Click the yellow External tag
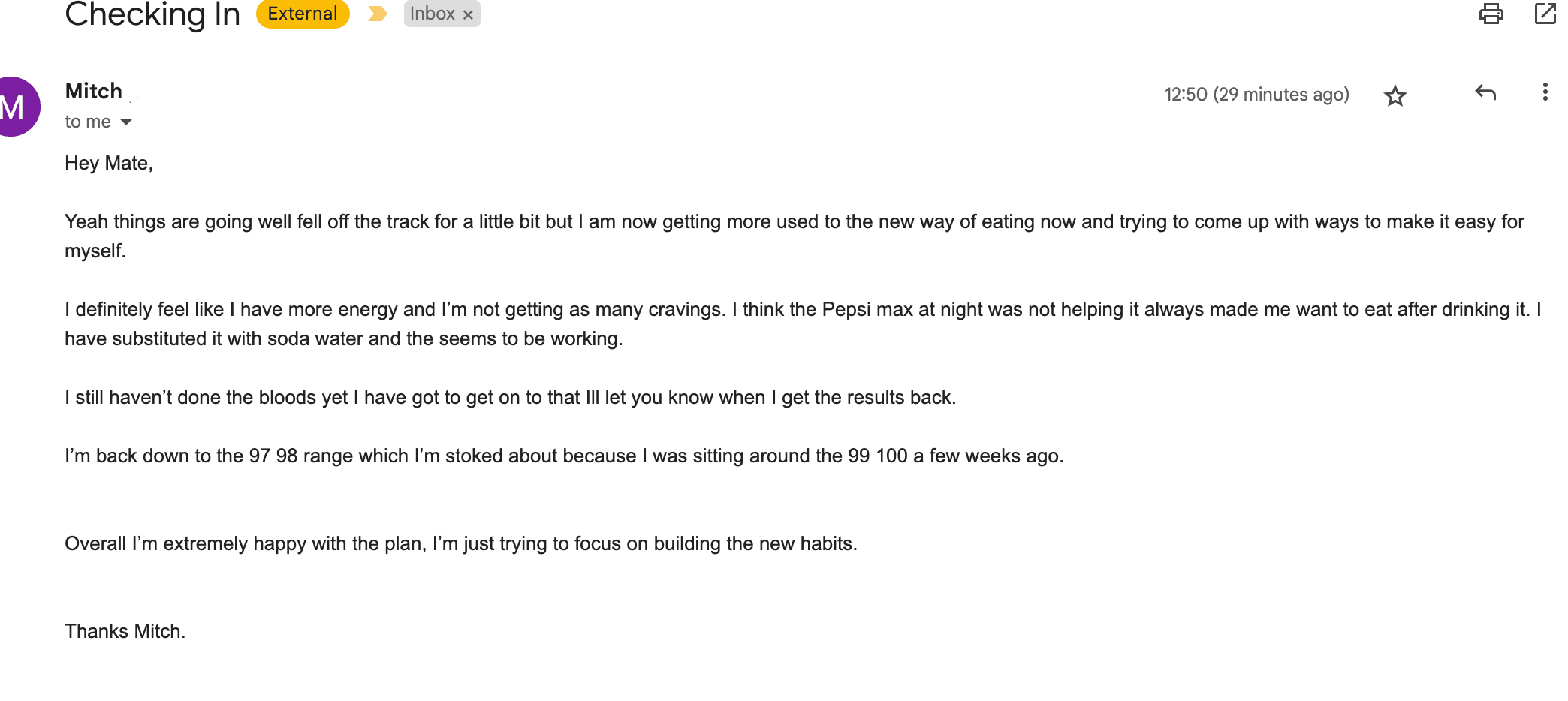 (x=303, y=14)
